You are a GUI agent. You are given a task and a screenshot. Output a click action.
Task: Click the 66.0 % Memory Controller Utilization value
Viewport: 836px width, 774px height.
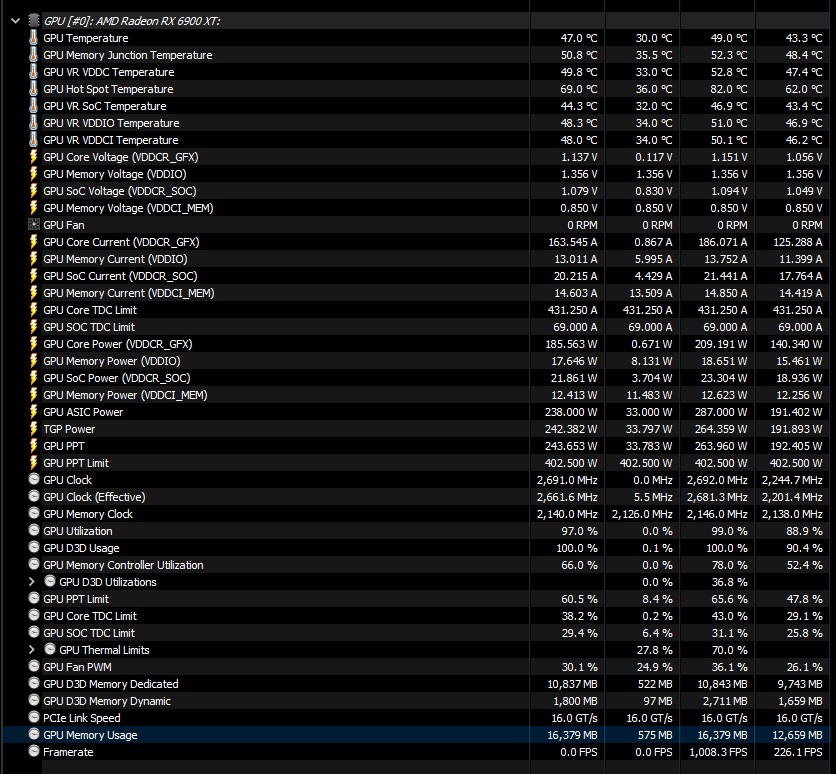point(579,565)
